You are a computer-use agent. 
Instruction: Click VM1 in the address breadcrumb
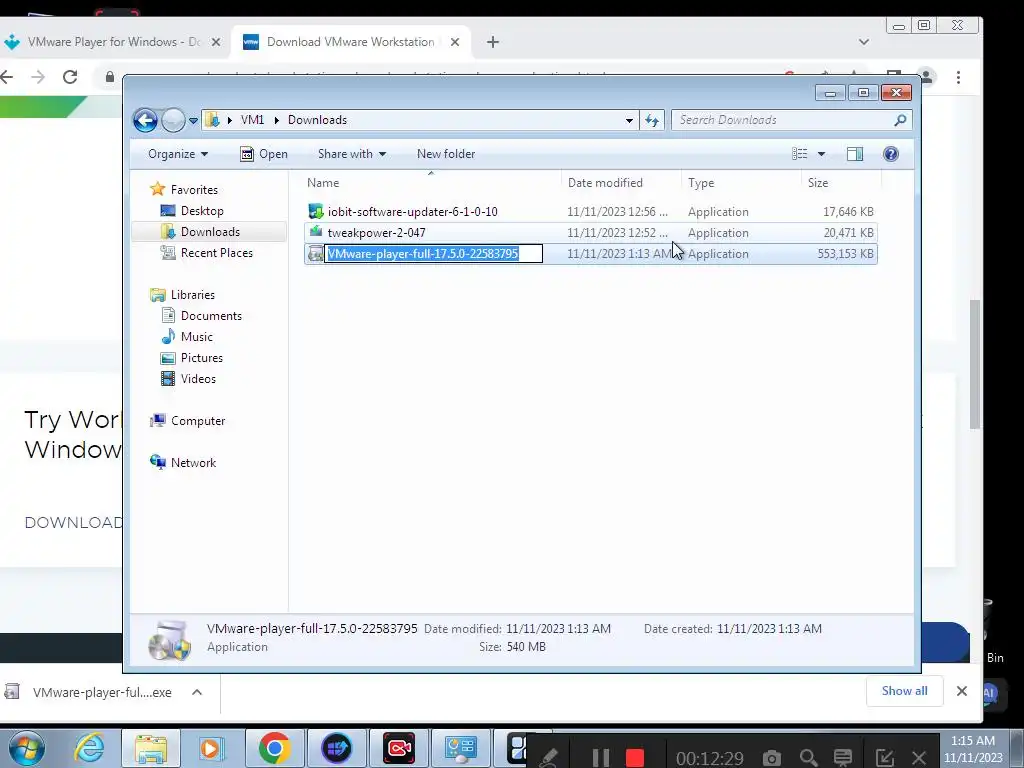(x=252, y=120)
